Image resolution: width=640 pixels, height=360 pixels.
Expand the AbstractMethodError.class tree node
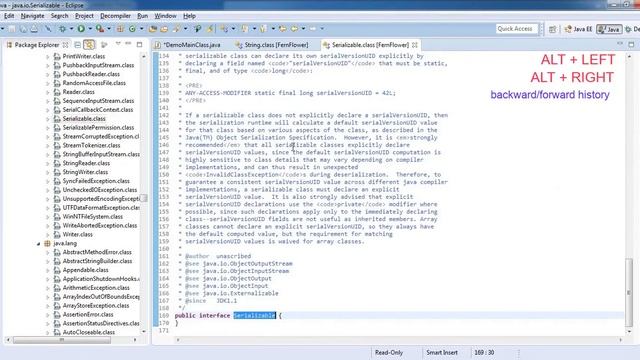click(x=48, y=253)
